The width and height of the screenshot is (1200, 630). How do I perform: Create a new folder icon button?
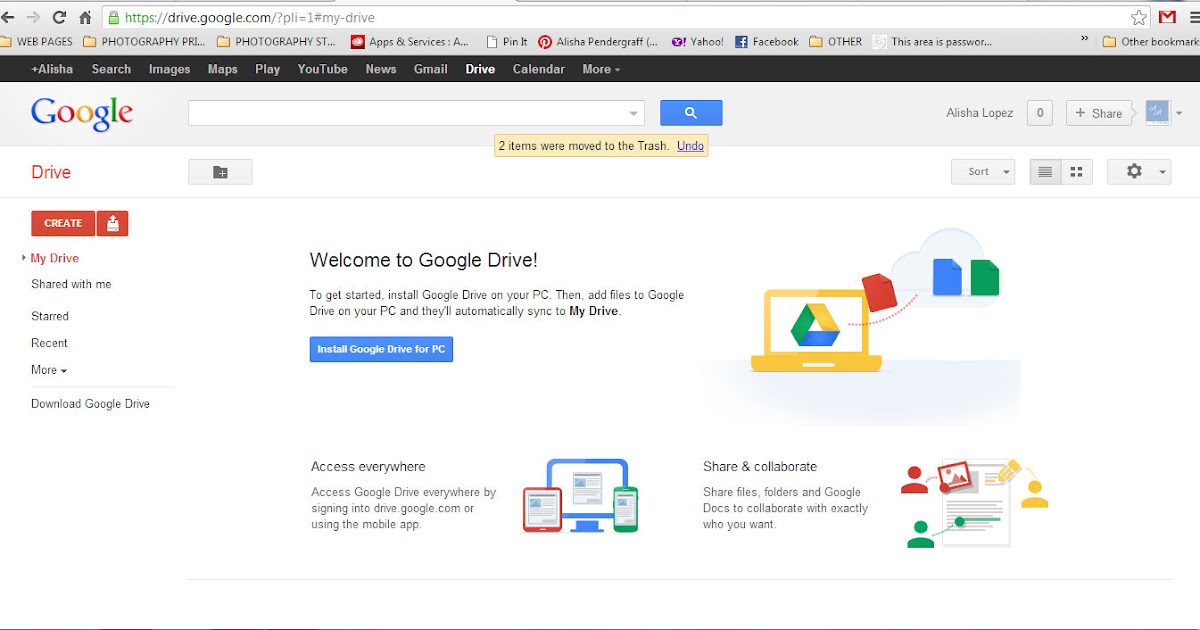pos(220,172)
